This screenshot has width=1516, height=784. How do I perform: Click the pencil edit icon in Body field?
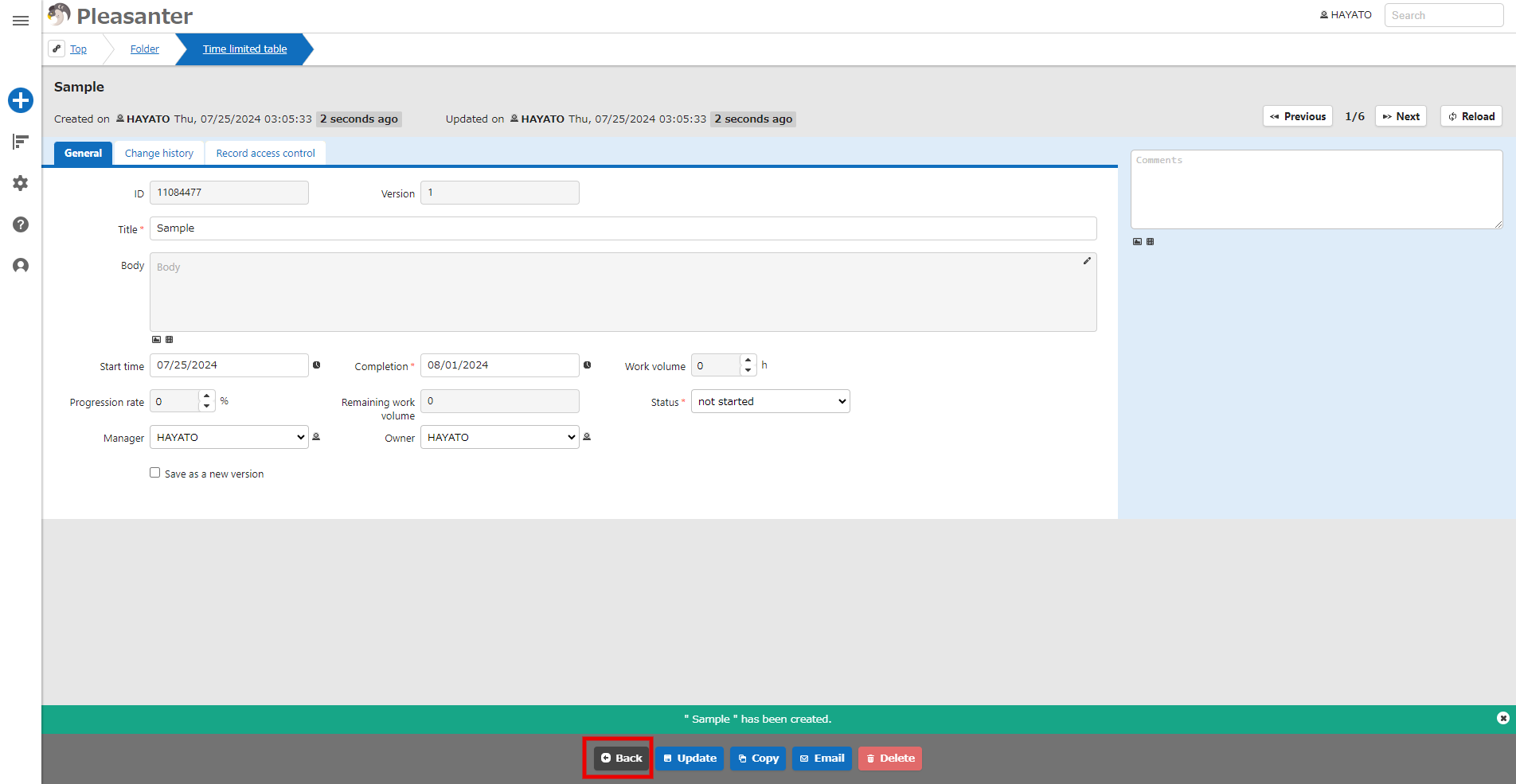click(x=1087, y=261)
